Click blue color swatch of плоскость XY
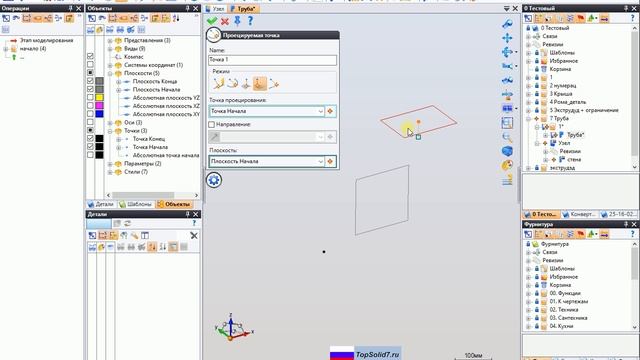The image size is (640, 360). [99, 114]
